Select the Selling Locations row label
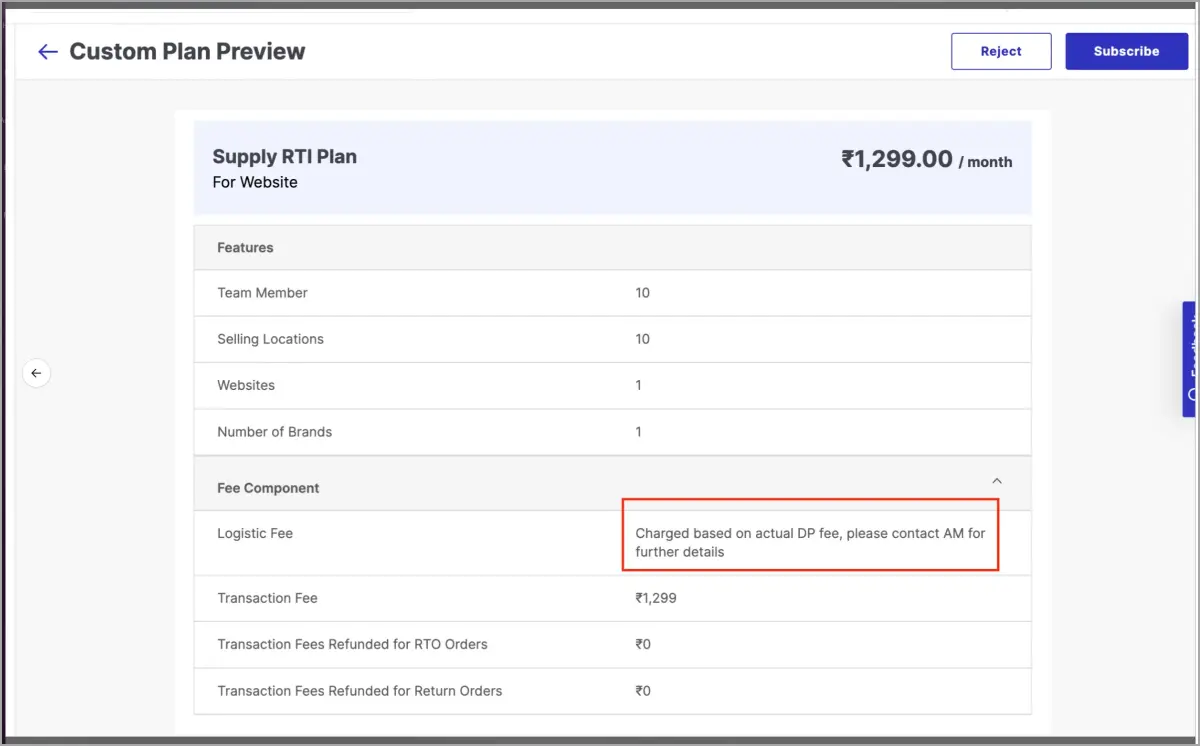Image resolution: width=1200 pixels, height=746 pixels. tap(270, 339)
